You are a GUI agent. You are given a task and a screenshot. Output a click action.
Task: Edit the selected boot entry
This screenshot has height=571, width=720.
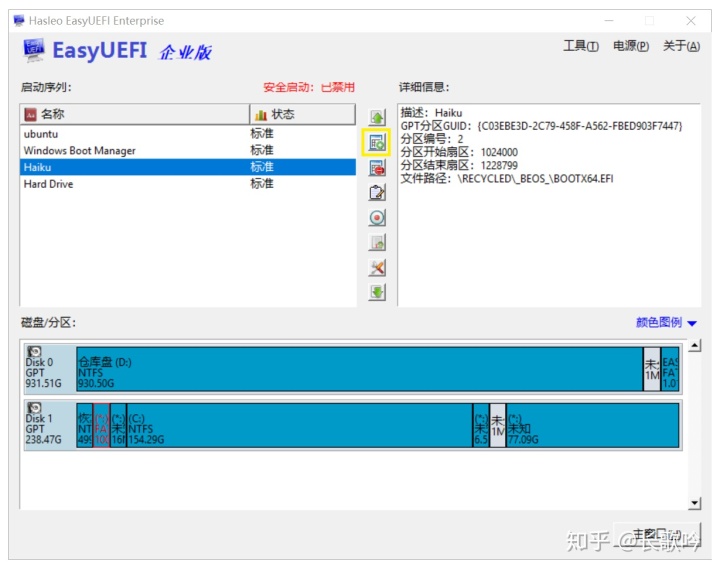point(377,193)
